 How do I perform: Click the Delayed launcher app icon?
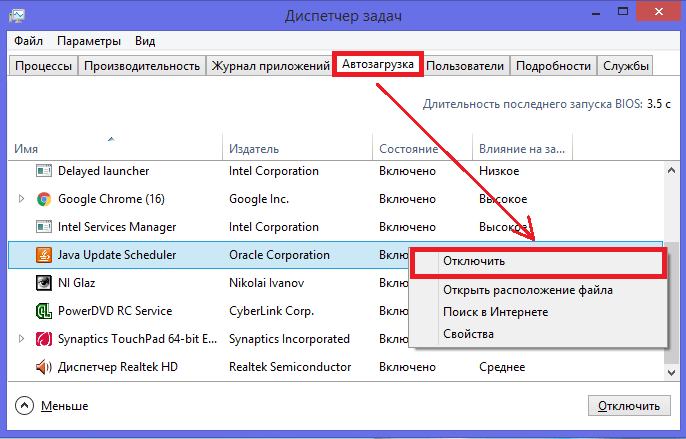click(x=44, y=171)
